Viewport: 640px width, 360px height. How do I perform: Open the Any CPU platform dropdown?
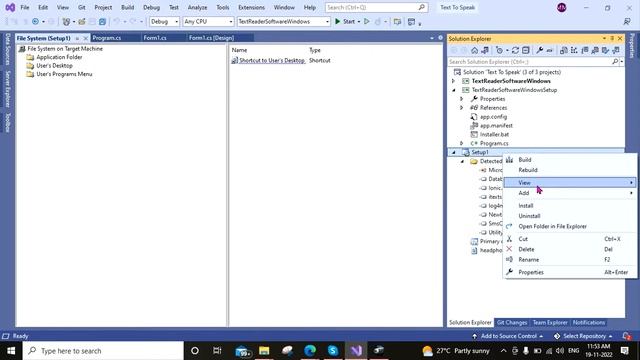point(208,21)
